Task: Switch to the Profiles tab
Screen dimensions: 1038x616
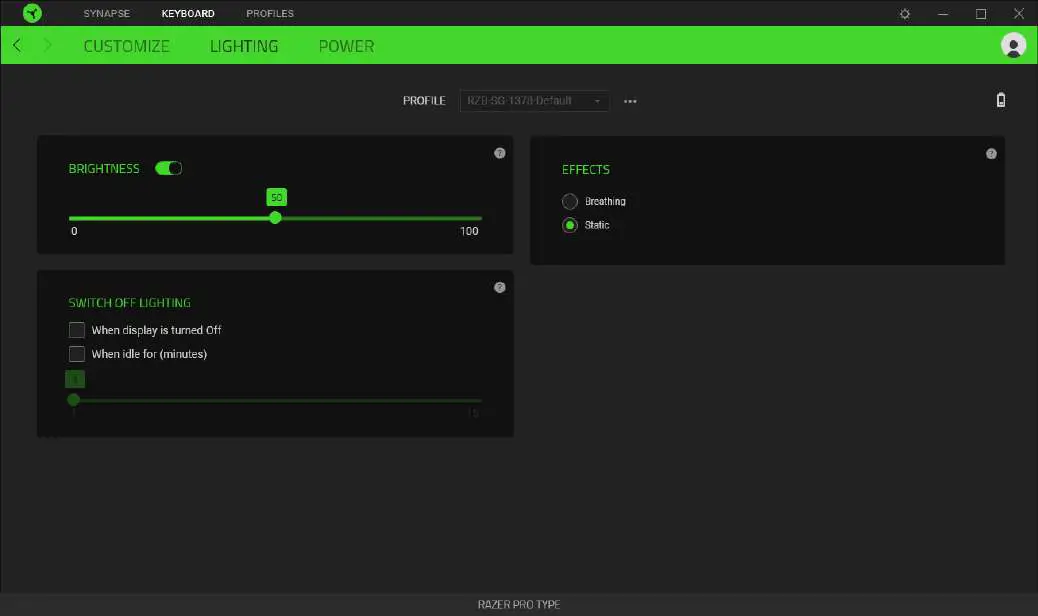Action: pyautogui.click(x=270, y=13)
